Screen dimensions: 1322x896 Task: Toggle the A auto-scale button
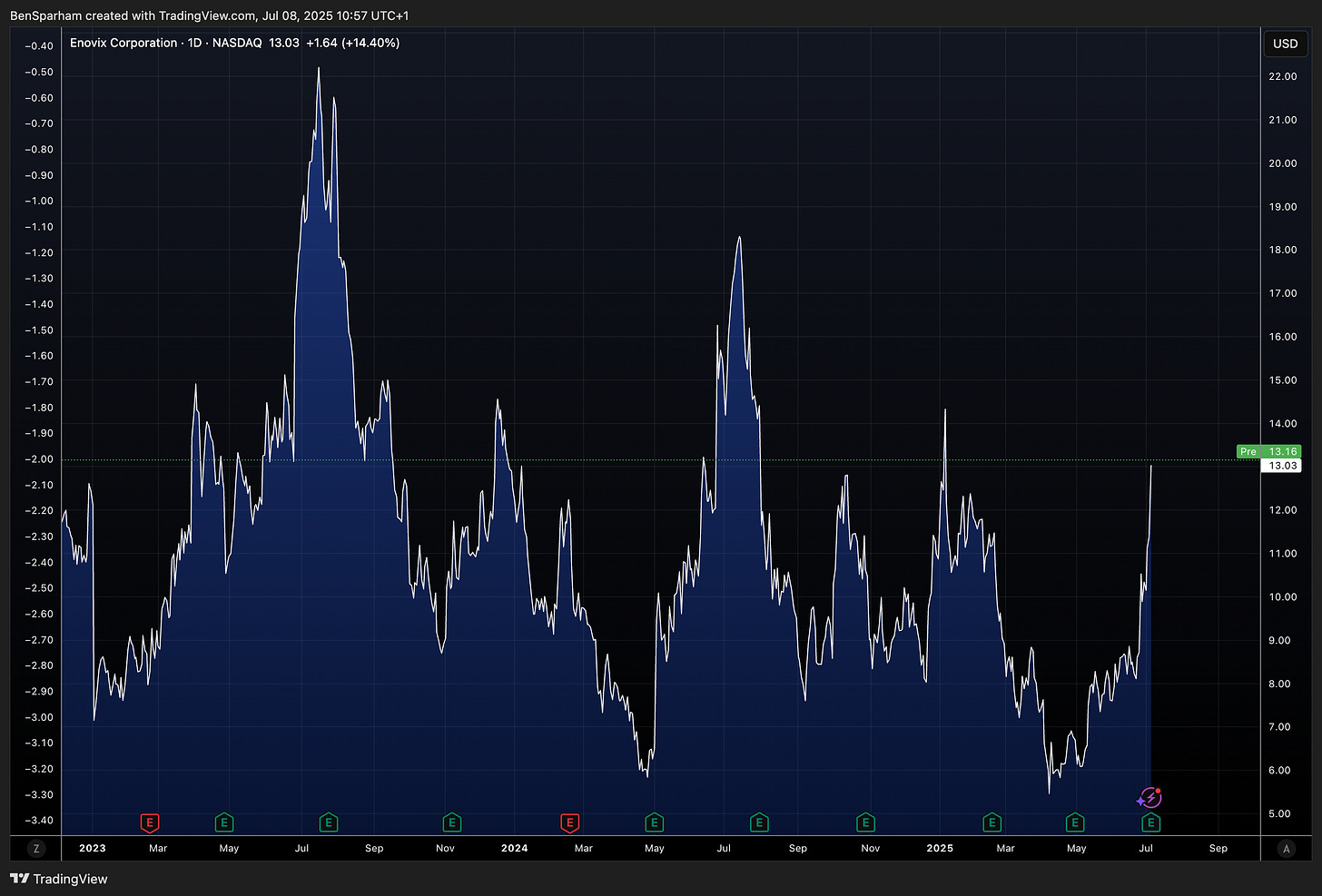1286,849
